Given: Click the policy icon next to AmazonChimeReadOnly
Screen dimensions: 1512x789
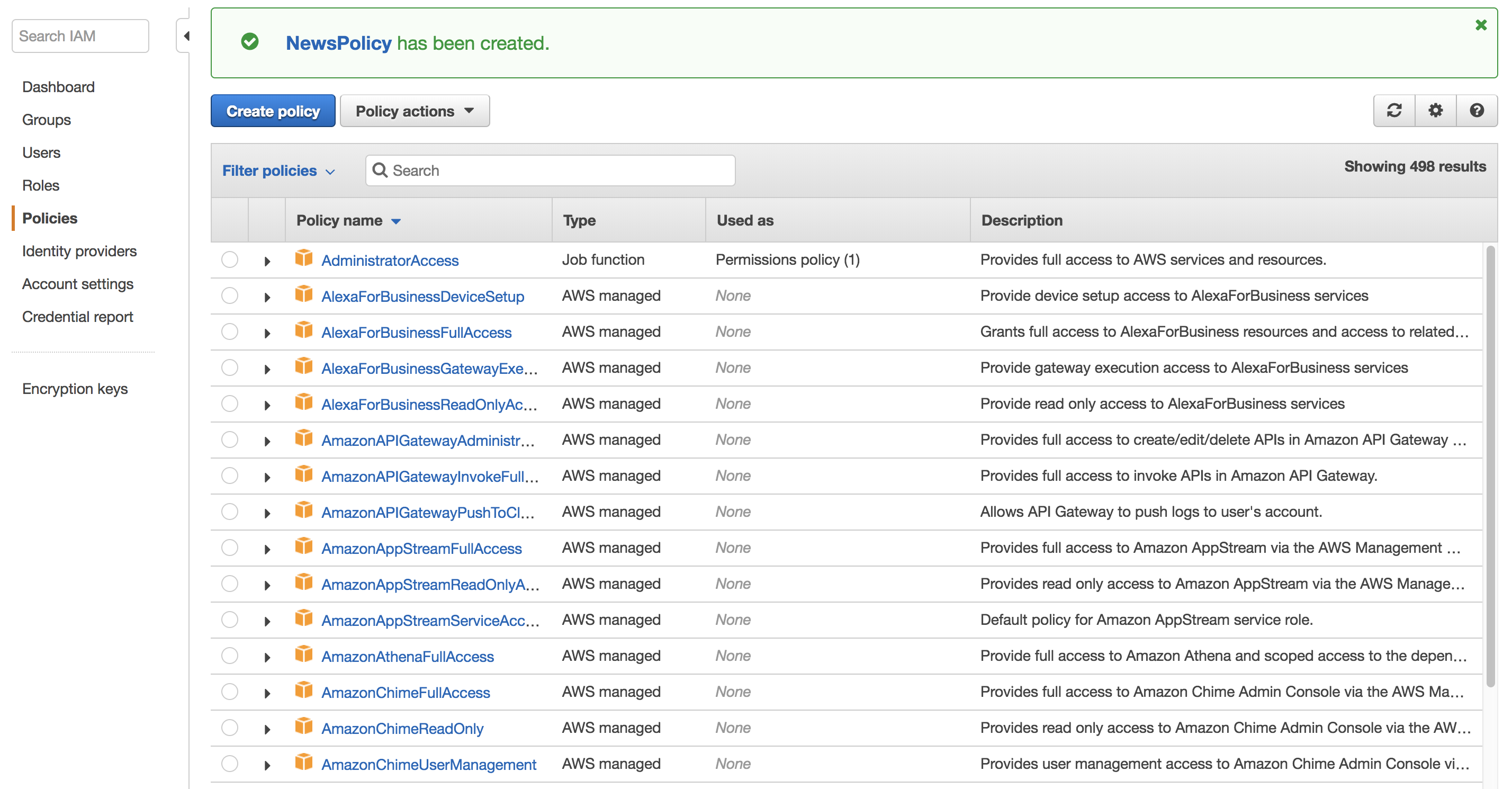Looking at the screenshot, I should pyautogui.click(x=303, y=726).
